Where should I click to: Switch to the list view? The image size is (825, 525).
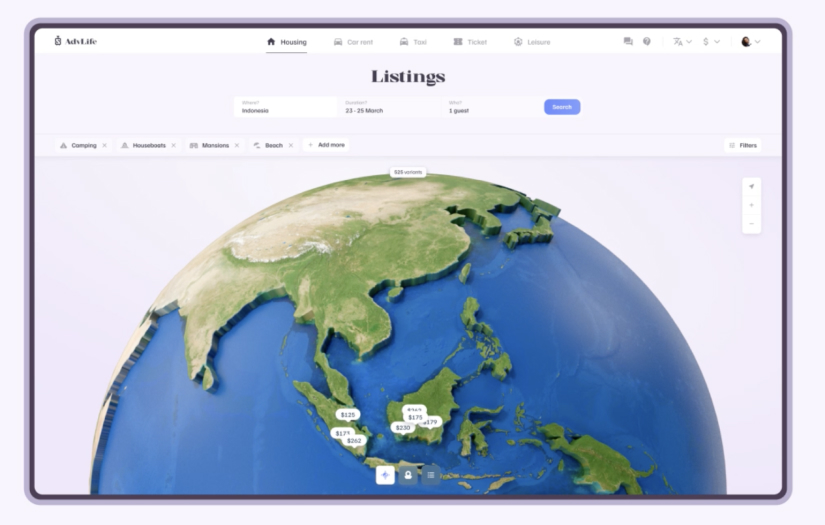coord(431,475)
